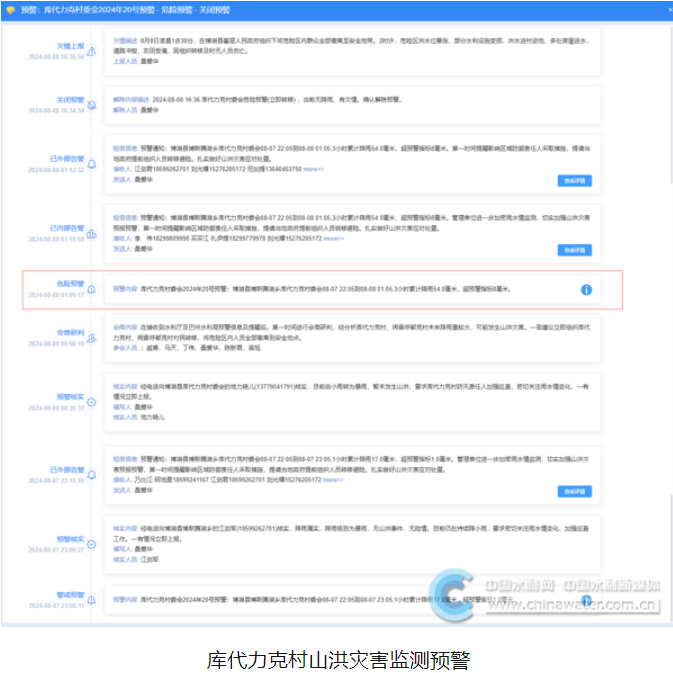Click the 灾情上报 timeline icon
The image size is (673, 673).
tap(92, 51)
